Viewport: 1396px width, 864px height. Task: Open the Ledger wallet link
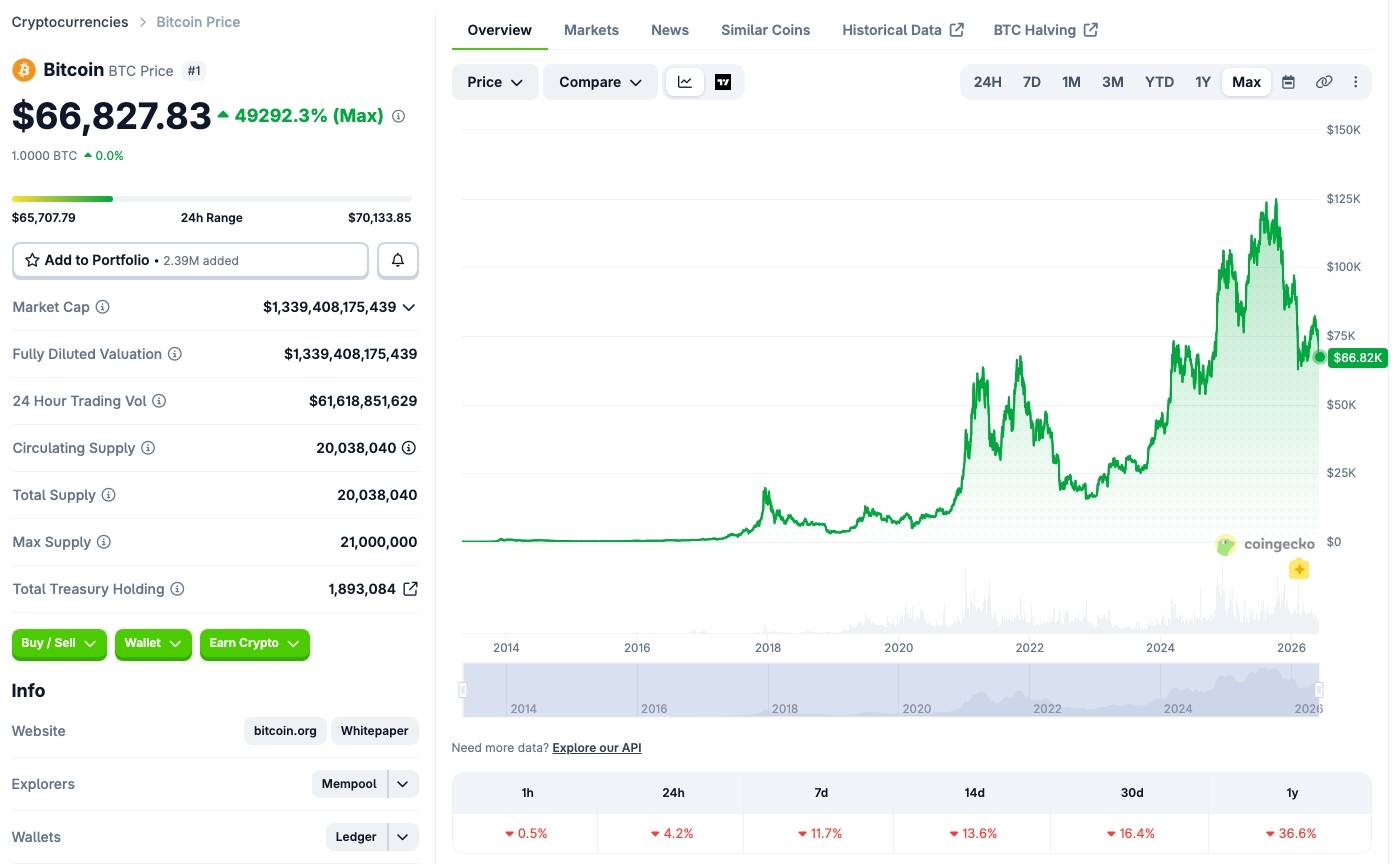(x=356, y=837)
